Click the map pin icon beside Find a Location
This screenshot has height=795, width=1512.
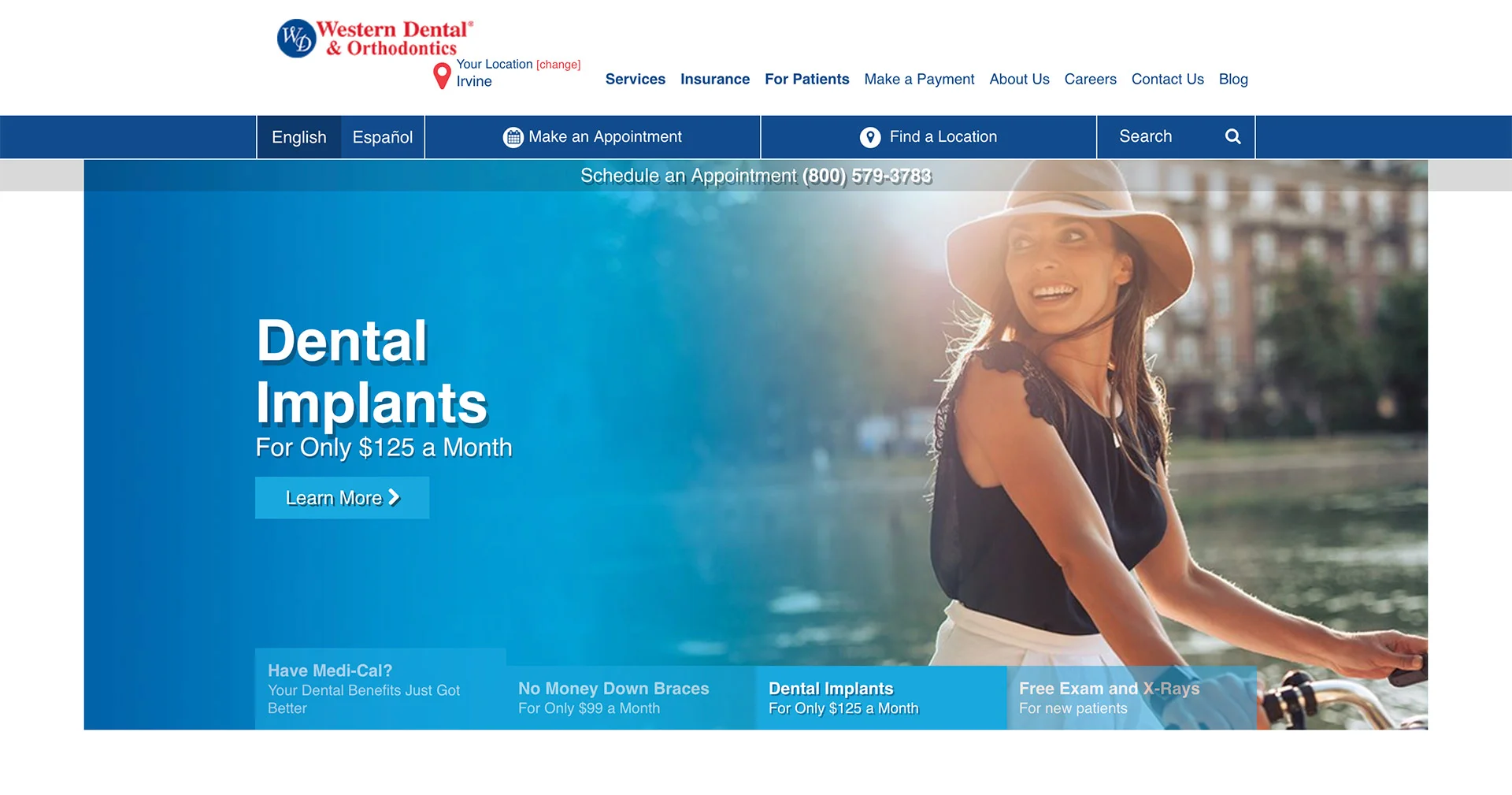tap(870, 137)
